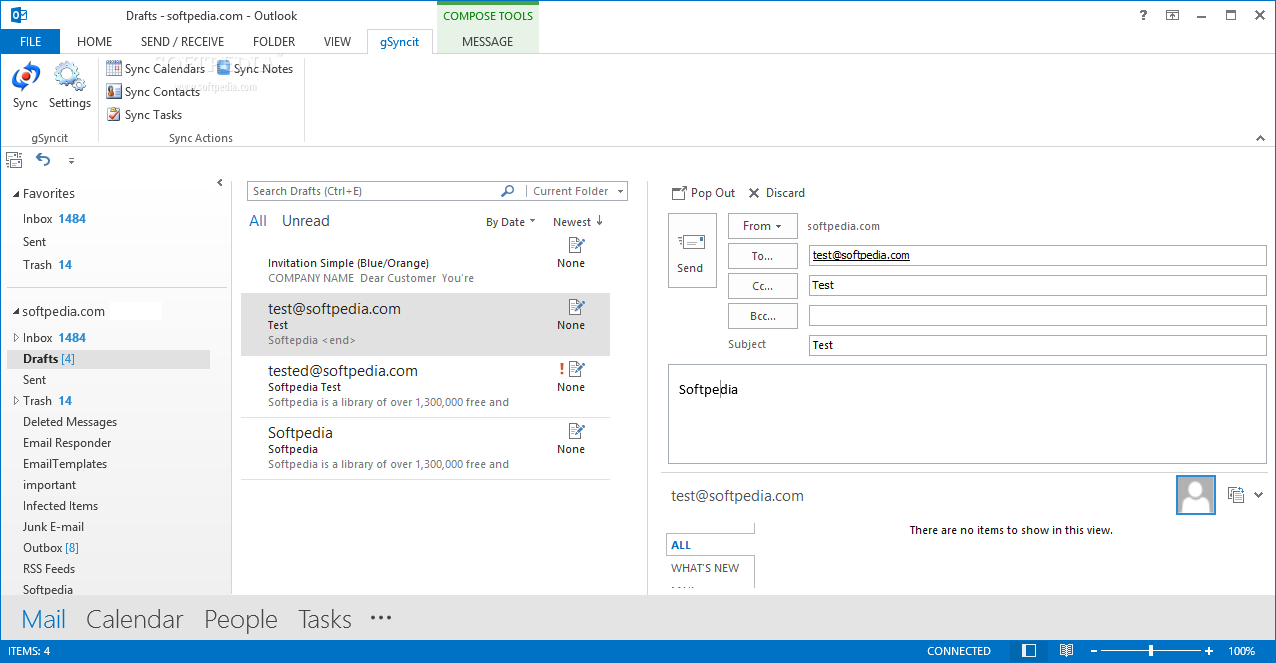Open the People navigation view

(x=241, y=619)
